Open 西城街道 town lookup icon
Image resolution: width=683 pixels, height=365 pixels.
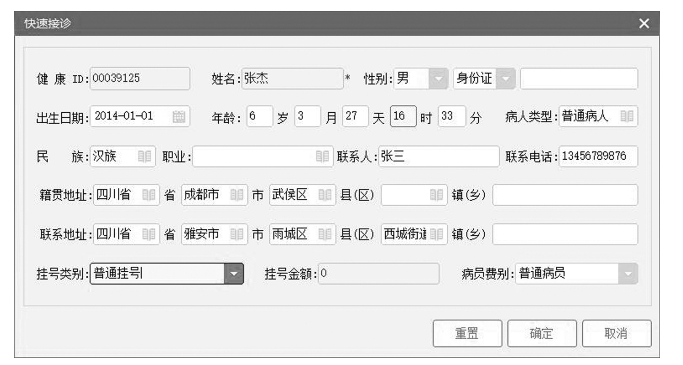(x=436, y=234)
